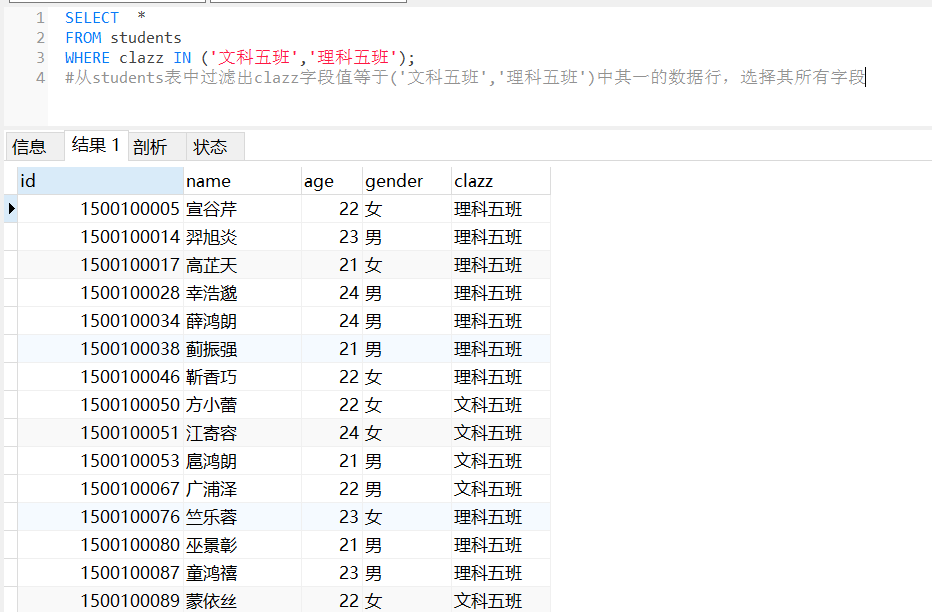This screenshot has height=612, width=932.
Task: Select name cell 高芷天
Action: coord(242,265)
